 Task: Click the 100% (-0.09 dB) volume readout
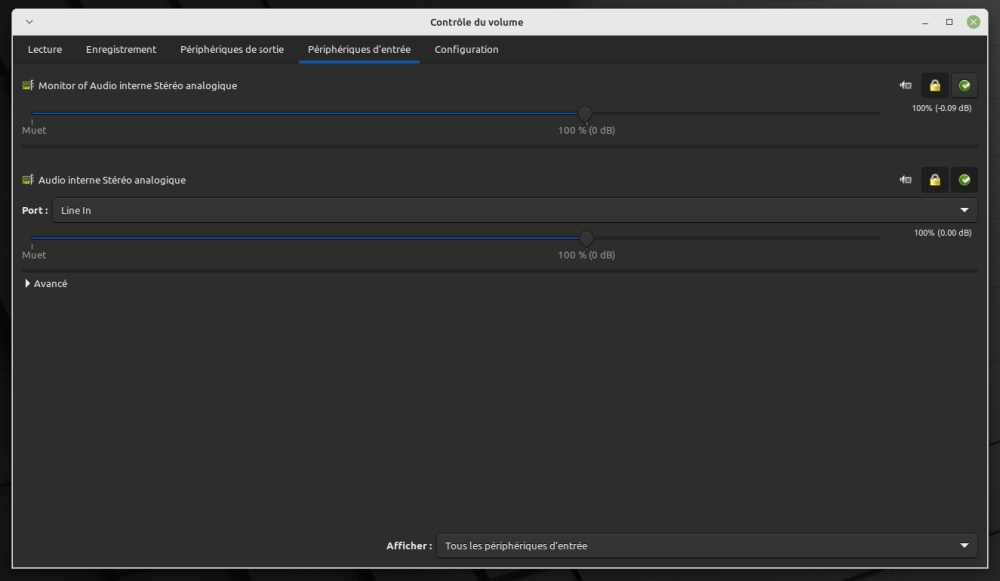click(x=942, y=108)
